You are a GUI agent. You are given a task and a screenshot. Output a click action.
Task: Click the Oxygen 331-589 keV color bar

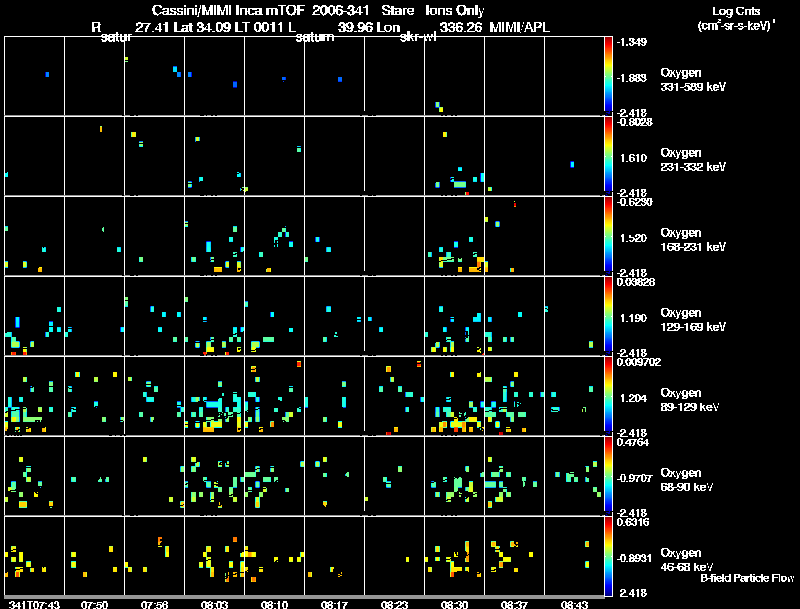pyautogui.click(x=608, y=74)
